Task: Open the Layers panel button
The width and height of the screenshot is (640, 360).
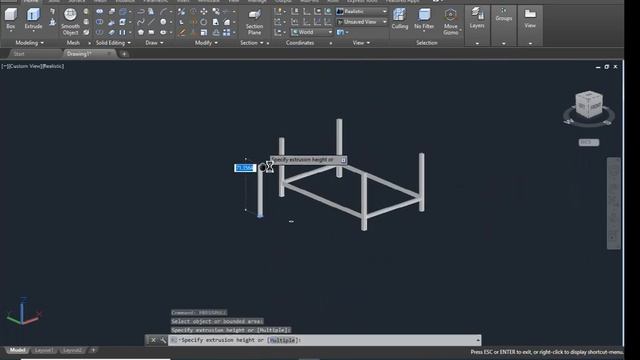Action: 477,19
